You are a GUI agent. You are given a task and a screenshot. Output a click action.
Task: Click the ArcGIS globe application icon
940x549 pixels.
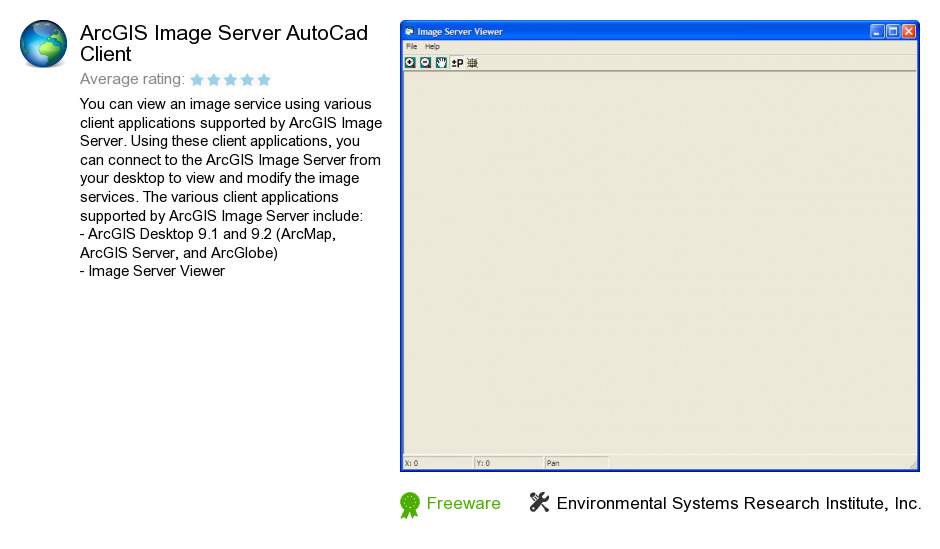[43, 44]
